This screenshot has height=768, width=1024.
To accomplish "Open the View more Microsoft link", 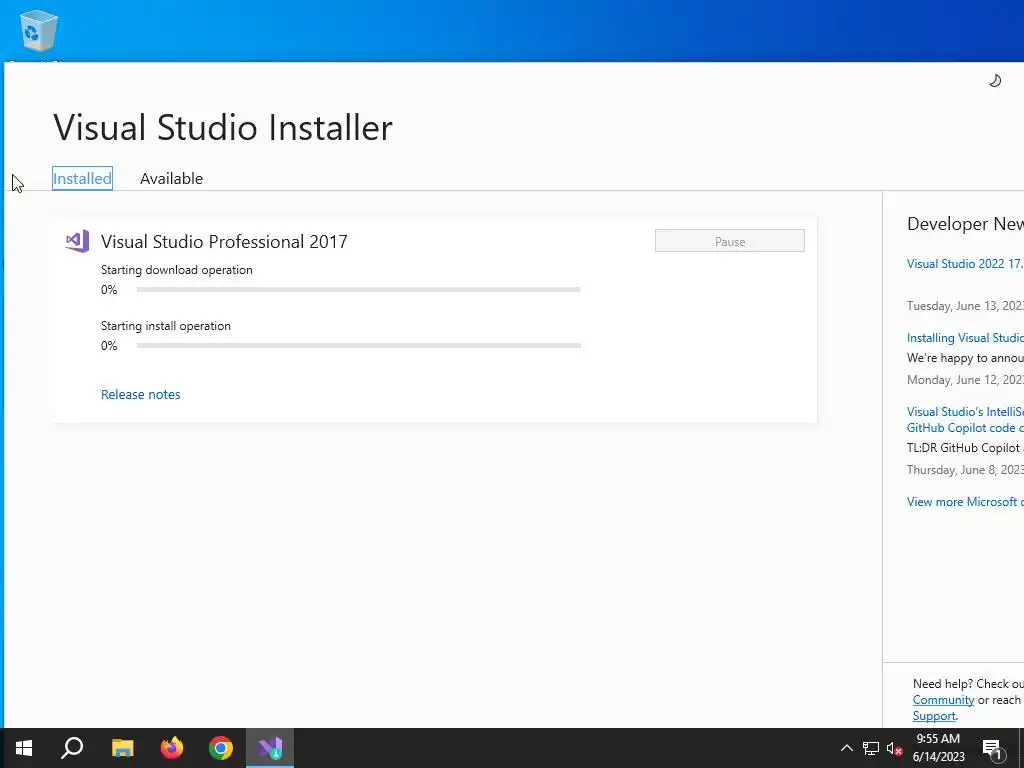I will [965, 502].
